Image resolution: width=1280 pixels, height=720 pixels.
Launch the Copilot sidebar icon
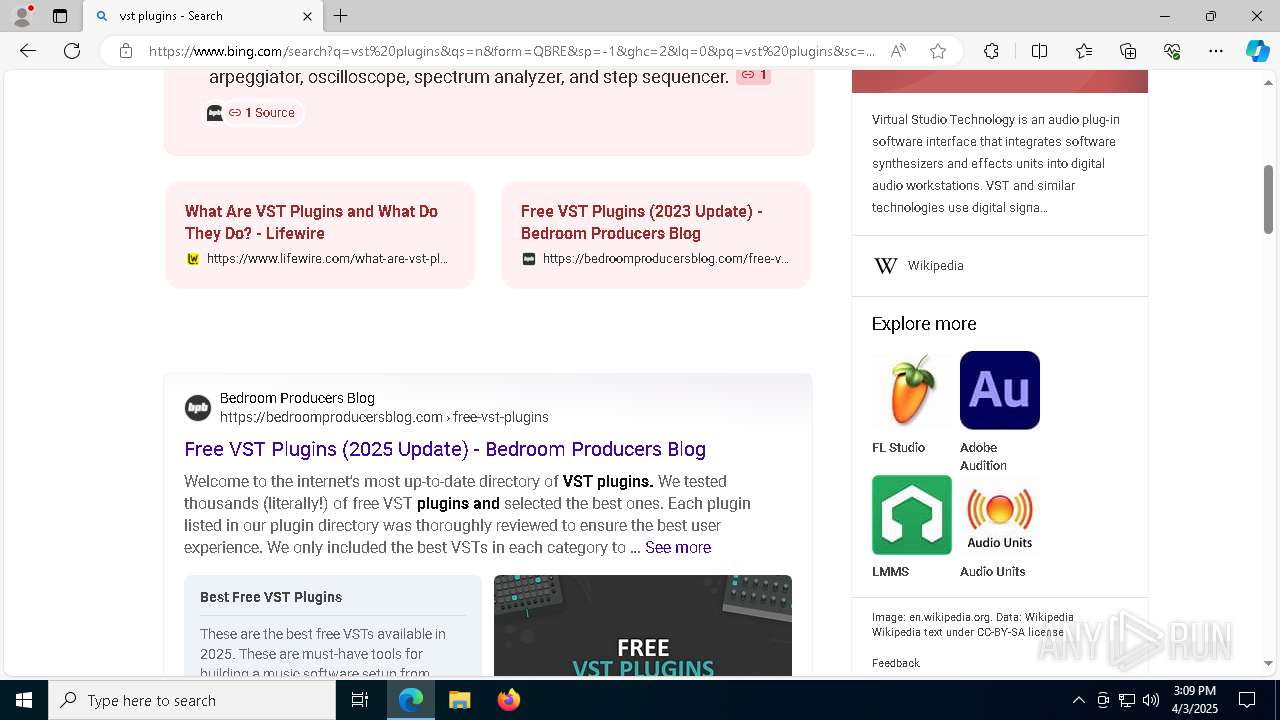tap(1257, 51)
